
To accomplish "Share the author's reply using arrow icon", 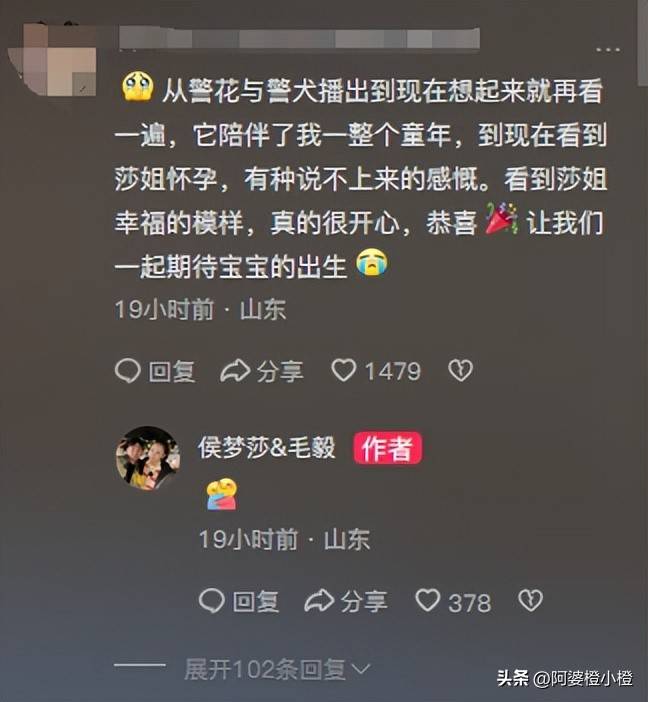I will click(x=319, y=600).
